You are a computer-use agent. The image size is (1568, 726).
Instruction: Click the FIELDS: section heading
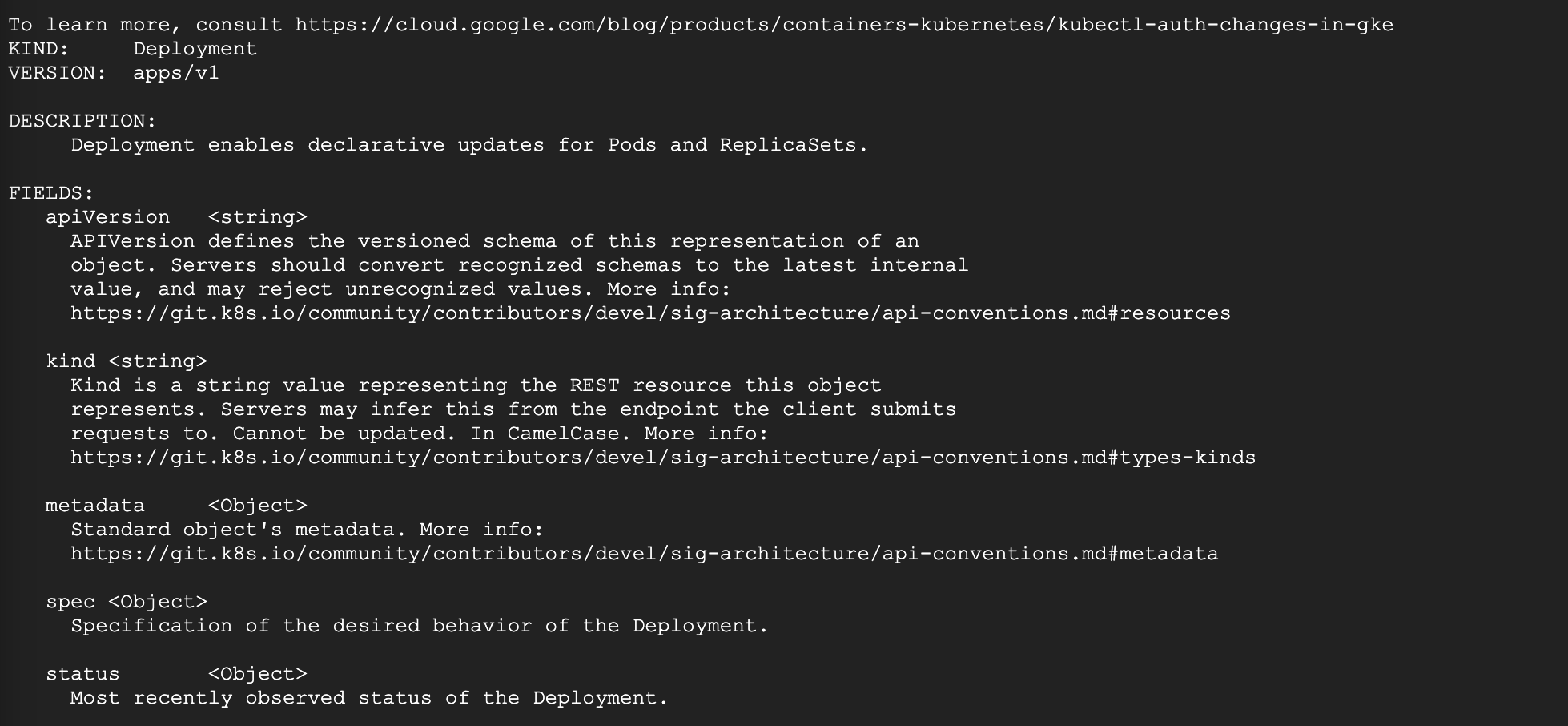pos(51,193)
